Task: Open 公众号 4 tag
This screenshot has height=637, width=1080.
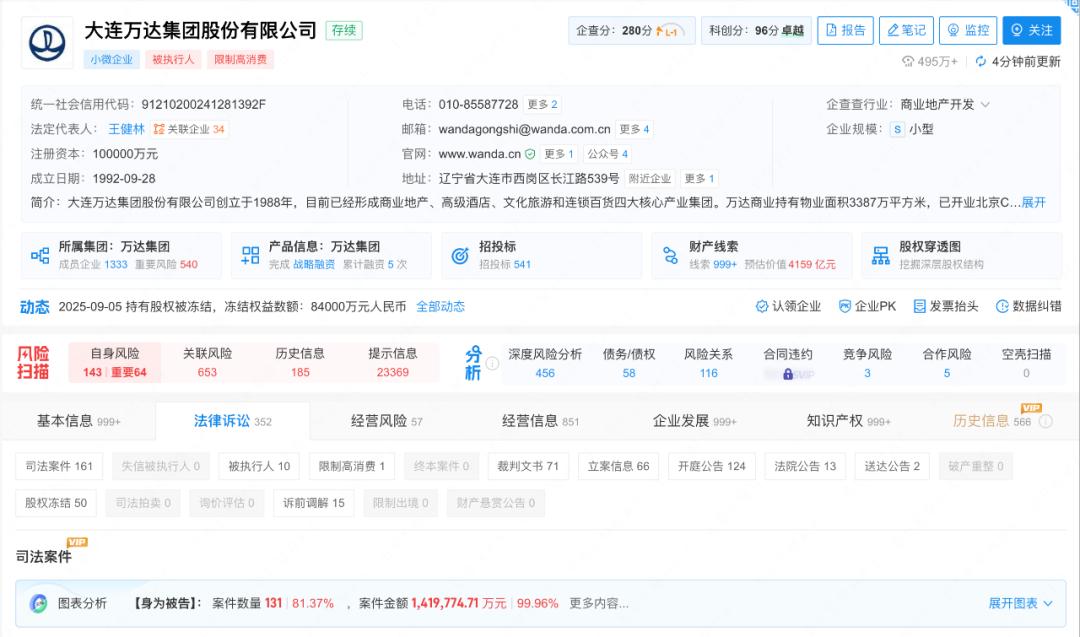Action: point(608,154)
